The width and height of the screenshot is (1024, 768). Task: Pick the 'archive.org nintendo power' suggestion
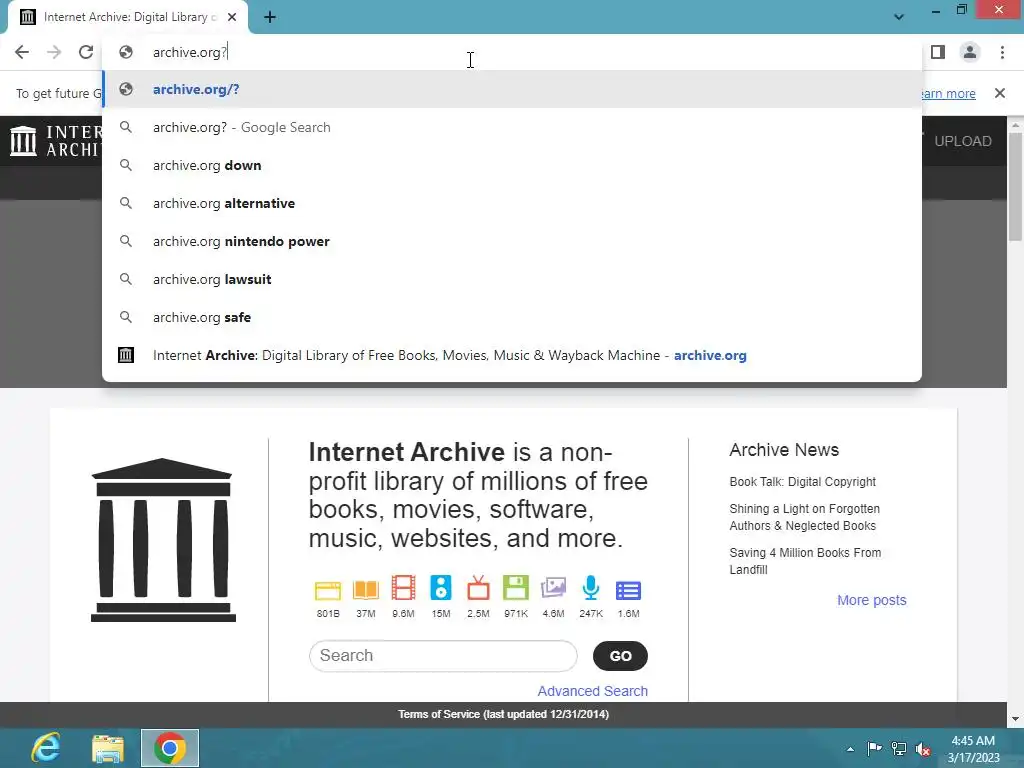tap(512, 241)
